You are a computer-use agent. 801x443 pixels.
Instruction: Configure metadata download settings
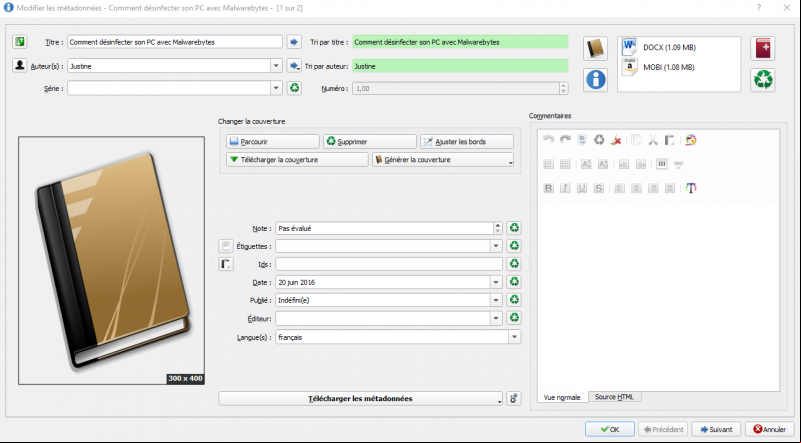514,399
